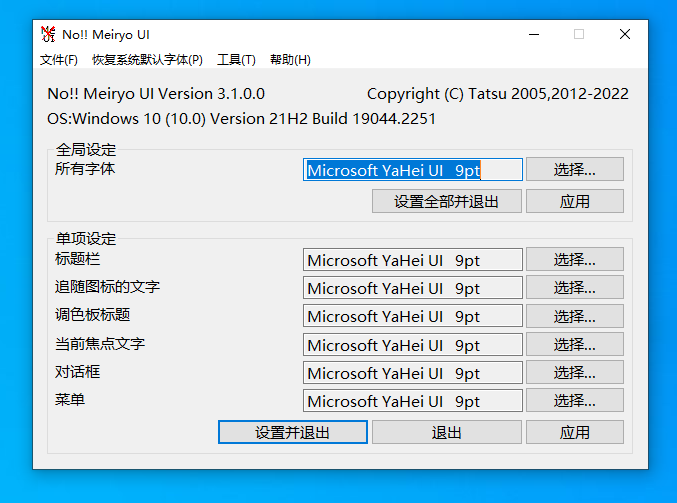Click 应用 in the 全局设定 group
Image resolution: width=677 pixels, height=503 pixels.
(575, 201)
